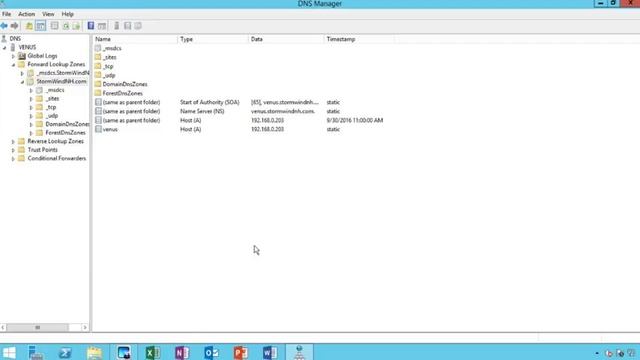Image resolution: width=640 pixels, height=360 pixels.
Task: Click the tree pane horizontal scrollbar thumb
Action: coord(38,327)
